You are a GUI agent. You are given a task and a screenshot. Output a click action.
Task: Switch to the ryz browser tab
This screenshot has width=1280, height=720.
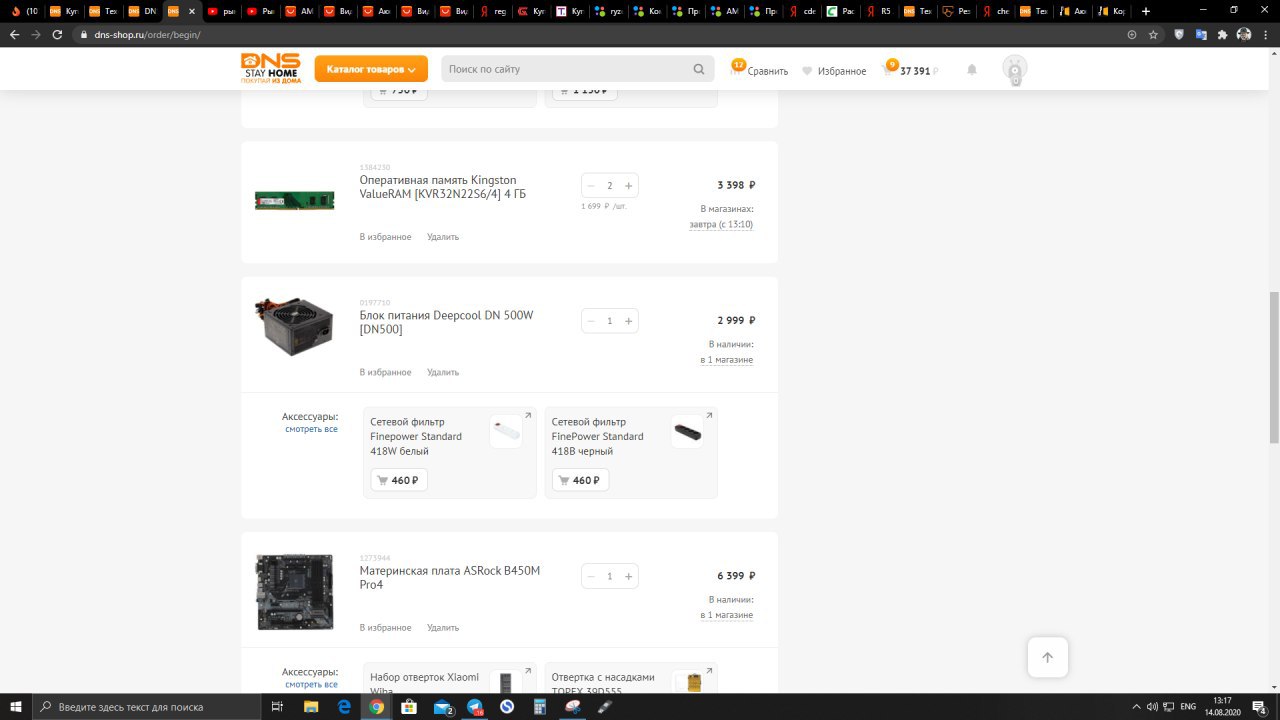pos(609,11)
